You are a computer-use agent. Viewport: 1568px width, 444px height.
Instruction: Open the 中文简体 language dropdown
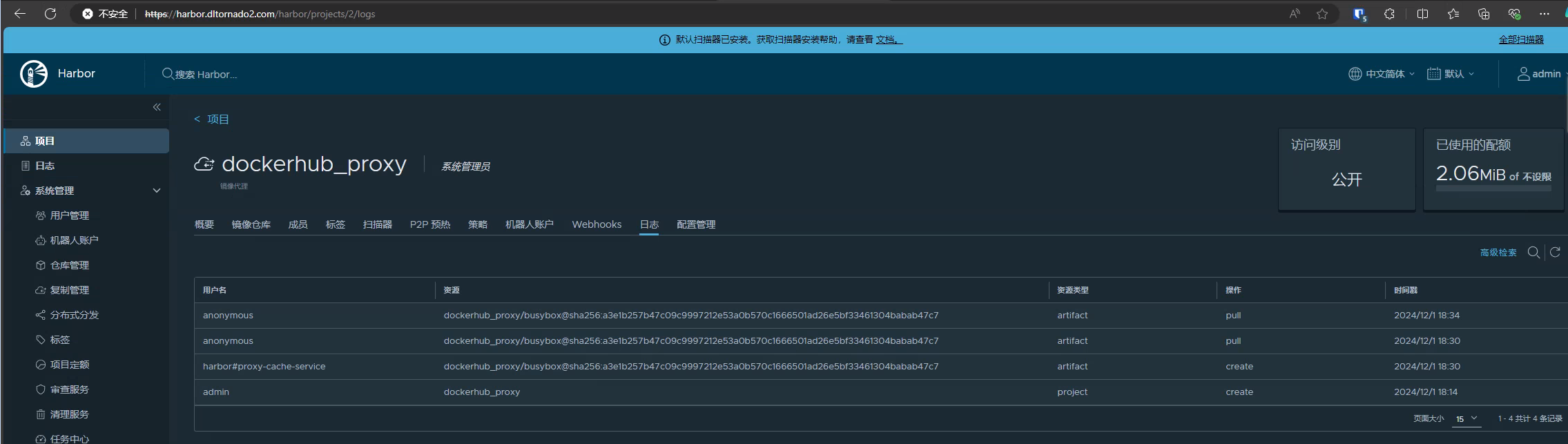pyautogui.click(x=1381, y=74)
